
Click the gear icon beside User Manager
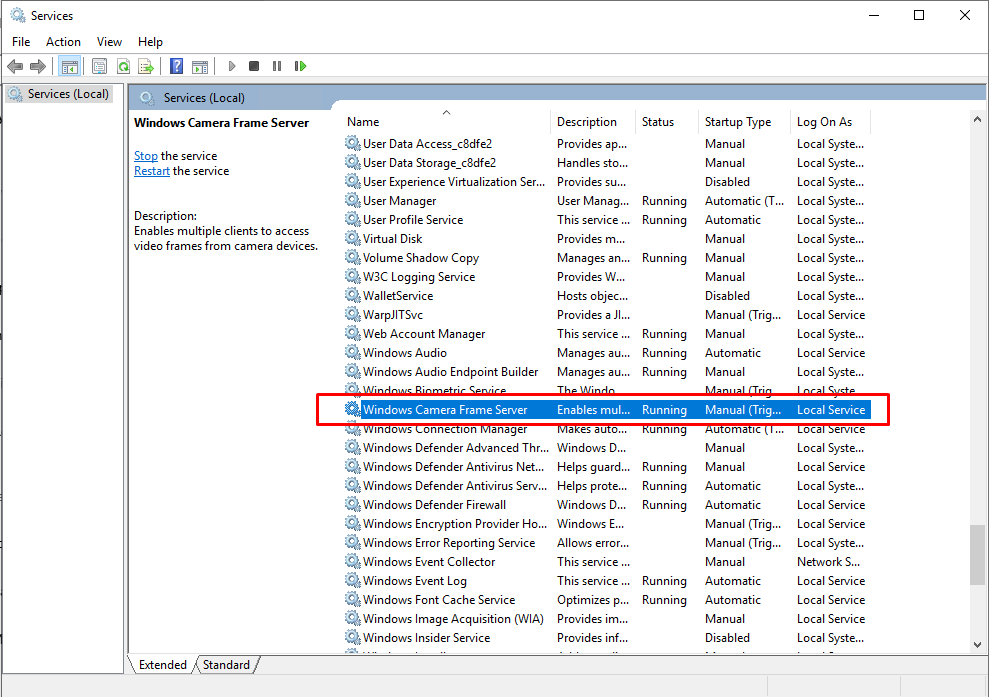[x=353, y=201]
